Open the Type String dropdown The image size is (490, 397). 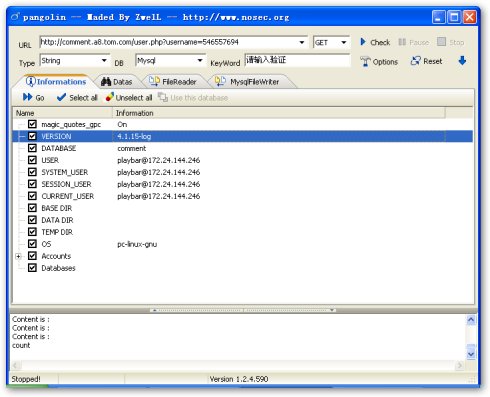tap(104, 61)
